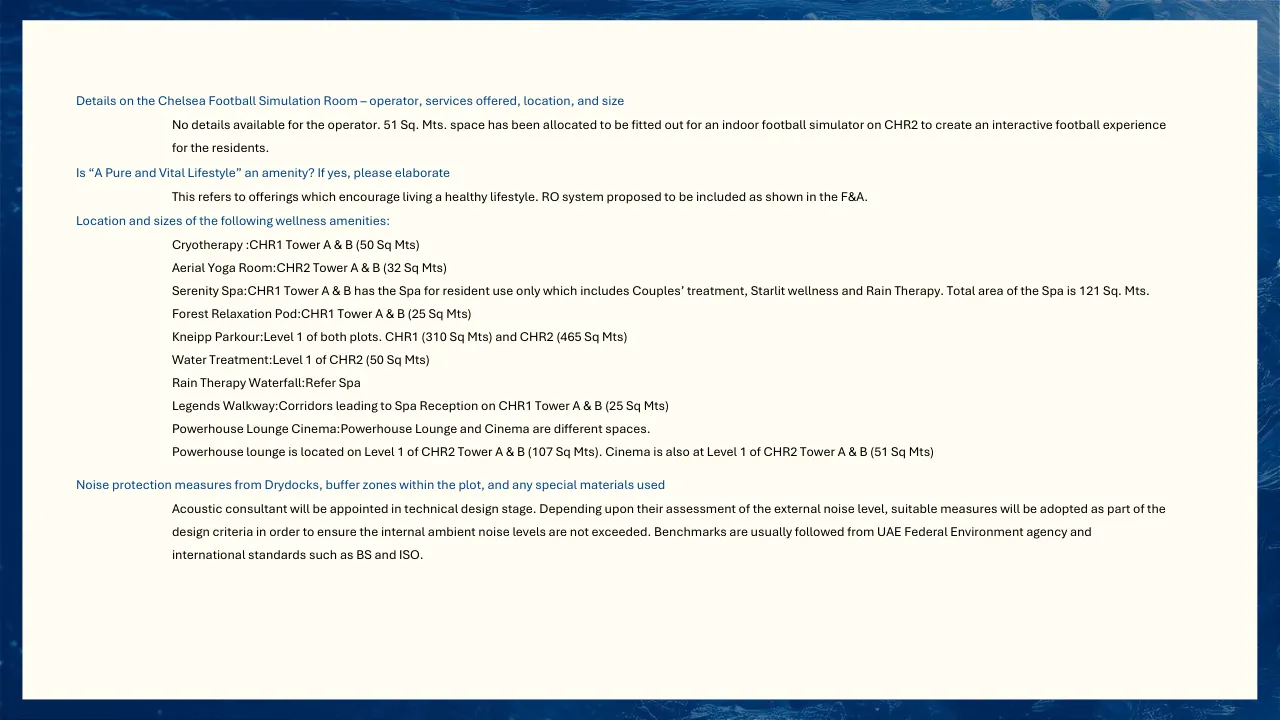Click the Noise protection measures from Drydocks heading

point(370,485)
